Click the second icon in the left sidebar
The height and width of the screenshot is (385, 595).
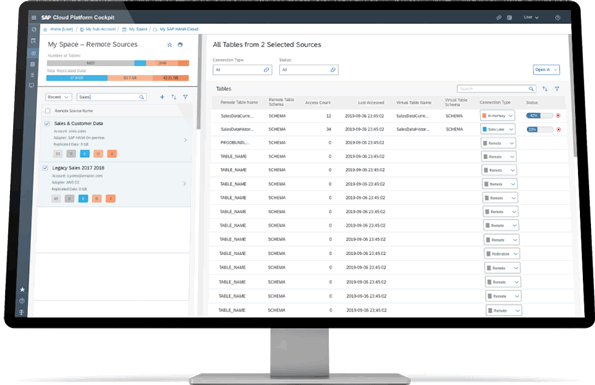tap(33, 41)
